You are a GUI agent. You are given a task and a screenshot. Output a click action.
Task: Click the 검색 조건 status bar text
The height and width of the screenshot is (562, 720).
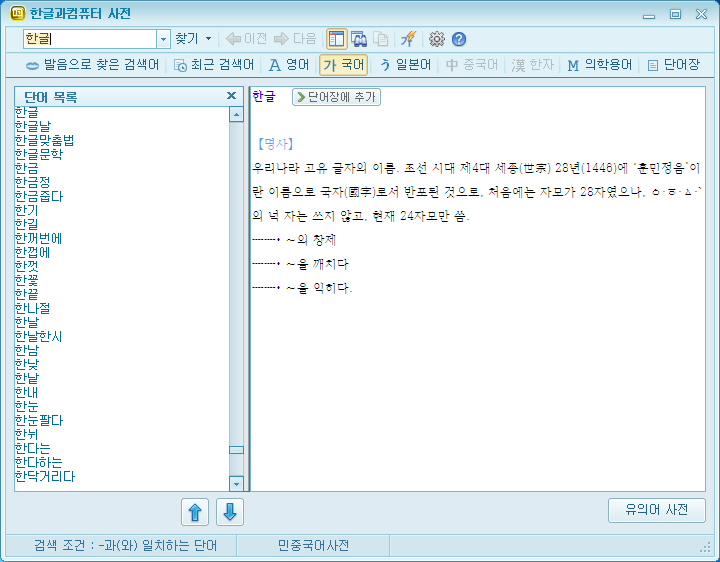(x=125, y=545)
